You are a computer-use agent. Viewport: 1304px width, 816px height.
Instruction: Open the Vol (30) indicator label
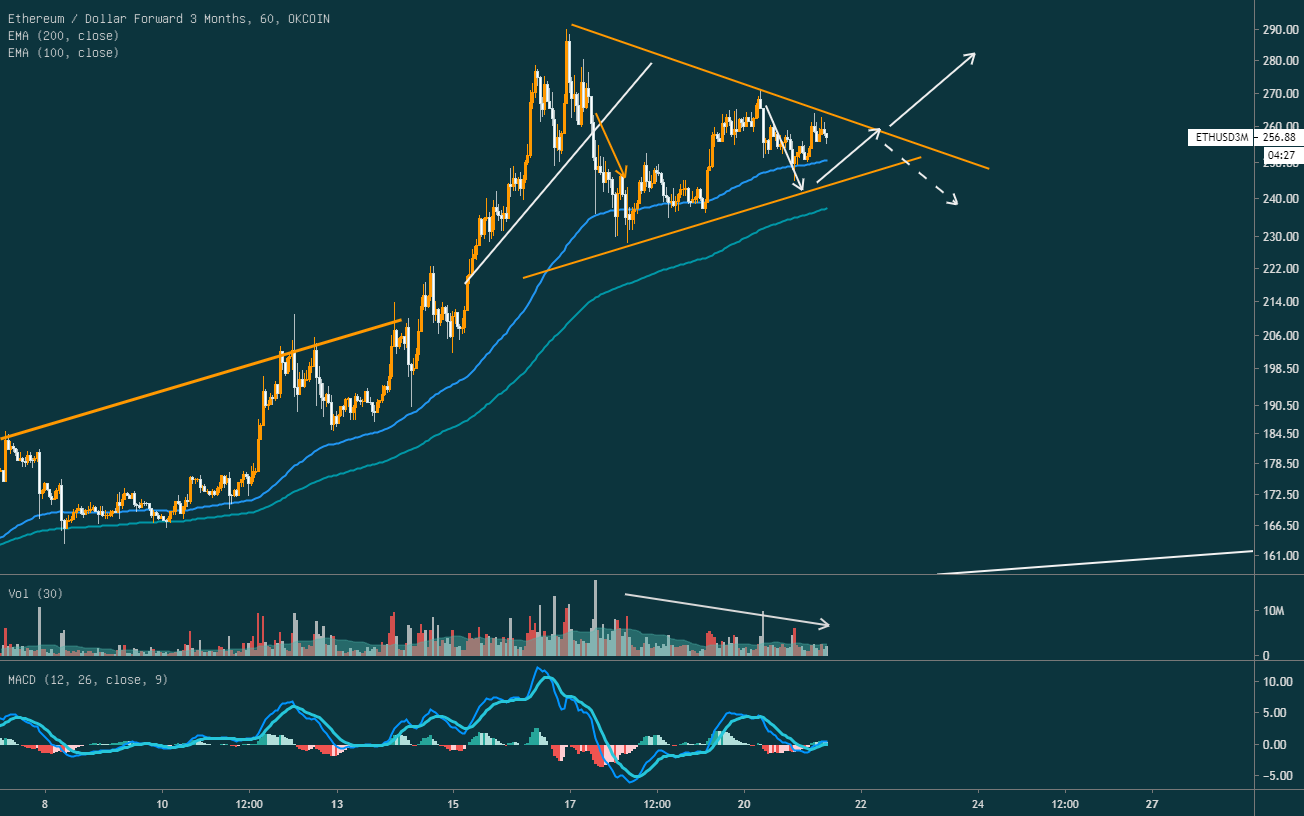pos(32,593)
